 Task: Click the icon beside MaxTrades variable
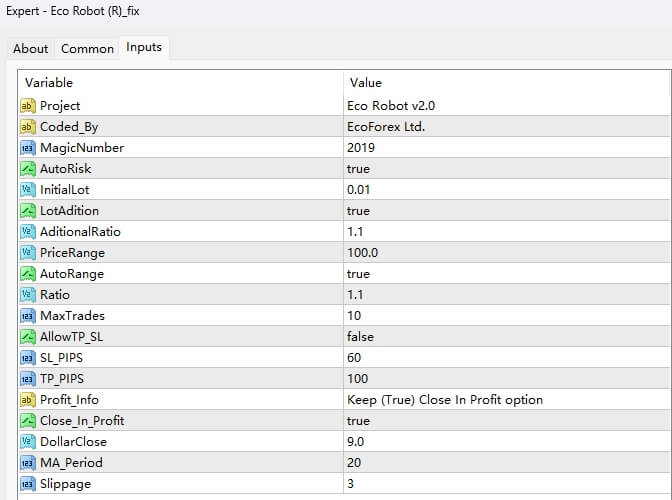click(28, 315)
